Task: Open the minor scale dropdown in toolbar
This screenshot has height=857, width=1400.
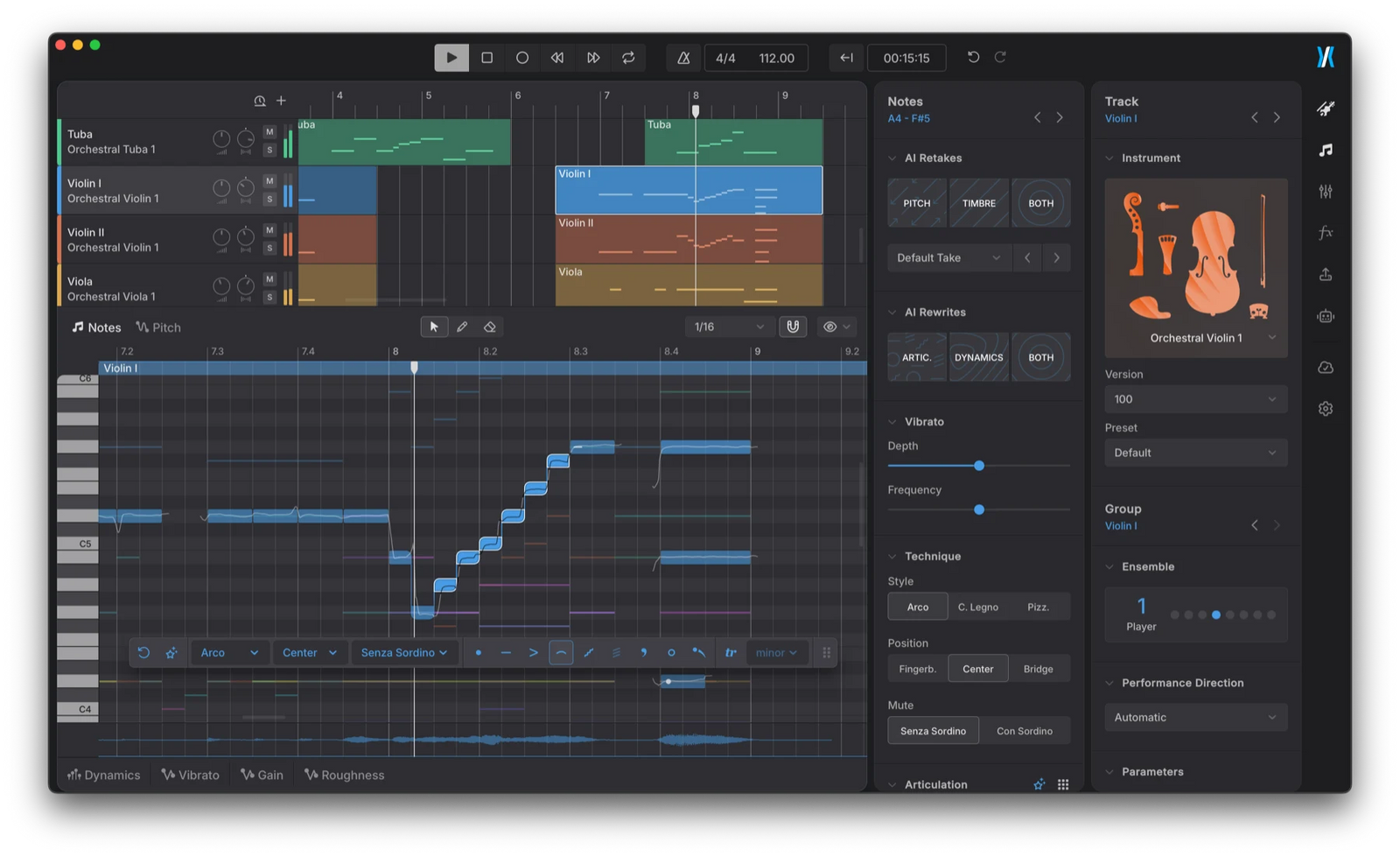Action: pyautogui.click(x=776, y=653)
